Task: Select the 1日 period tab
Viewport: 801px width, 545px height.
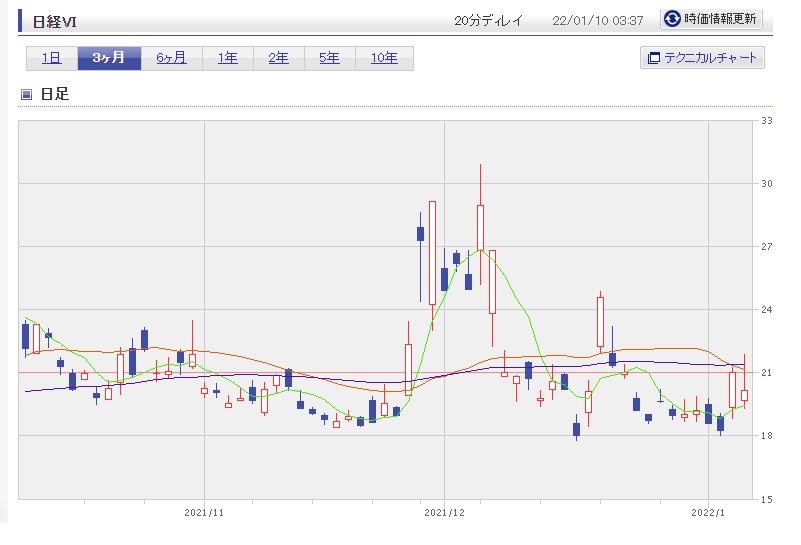Action: tap(52, 58)
